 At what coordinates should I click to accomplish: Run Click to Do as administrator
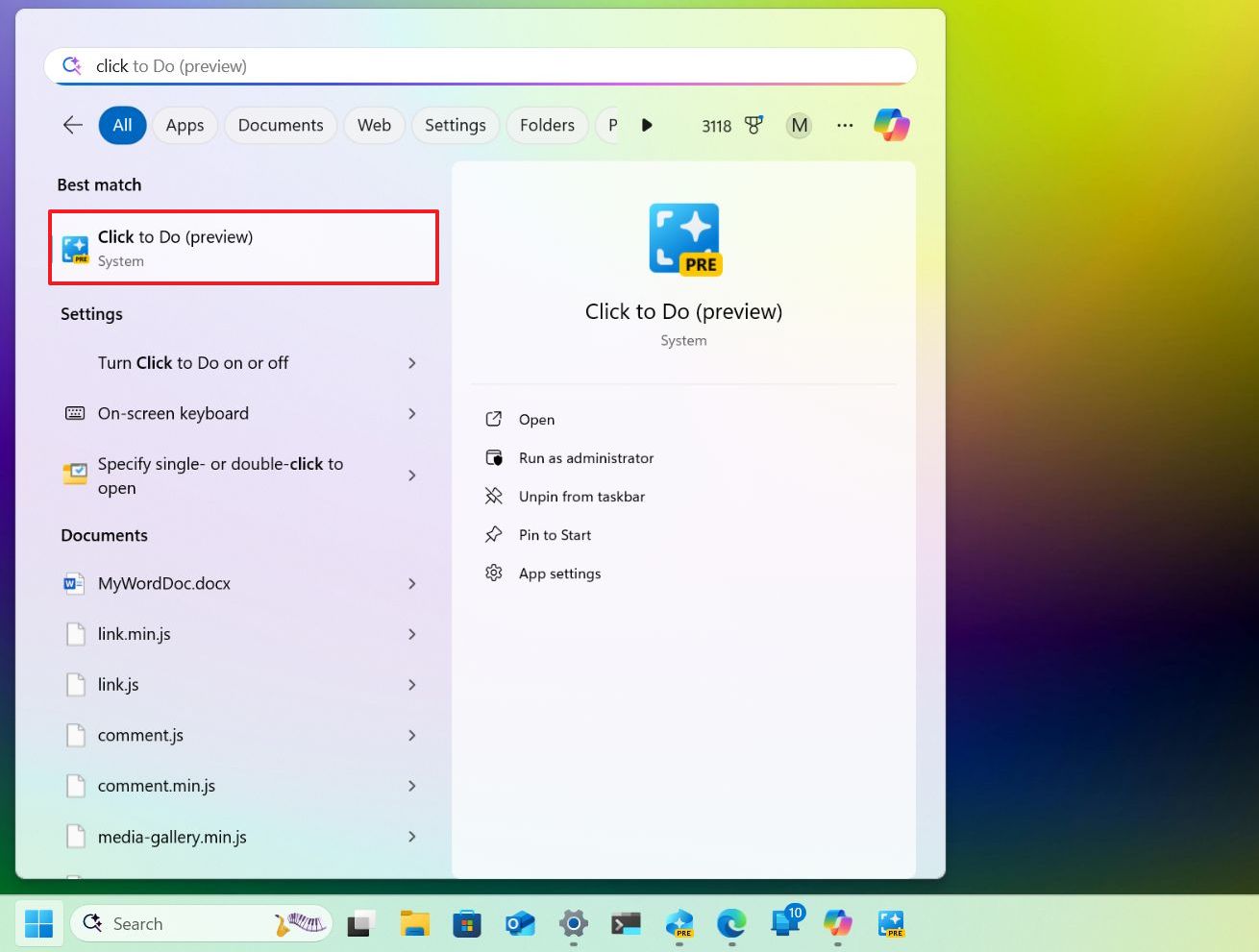[x=585, y=458]
